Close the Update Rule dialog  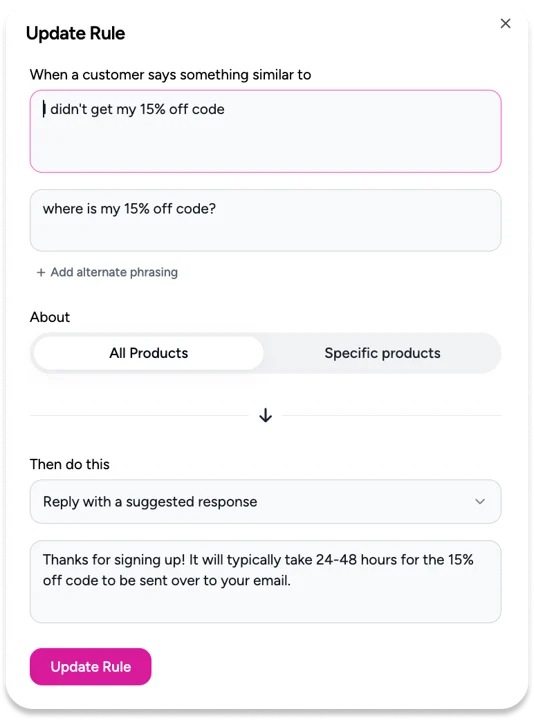[x=505, y=23]
